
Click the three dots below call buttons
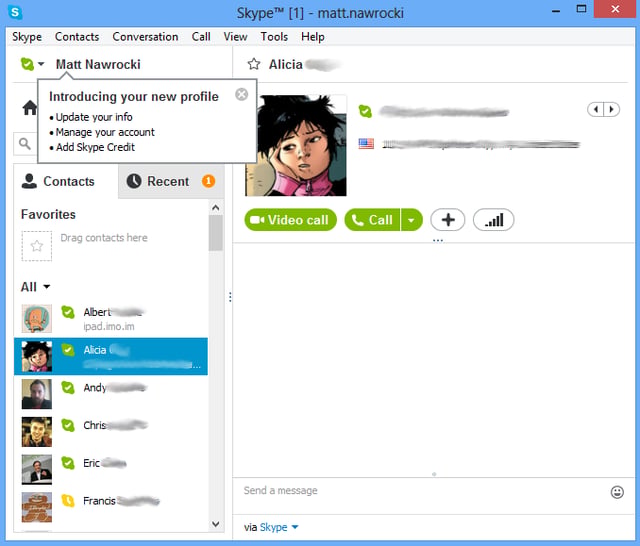coord(438,240)
